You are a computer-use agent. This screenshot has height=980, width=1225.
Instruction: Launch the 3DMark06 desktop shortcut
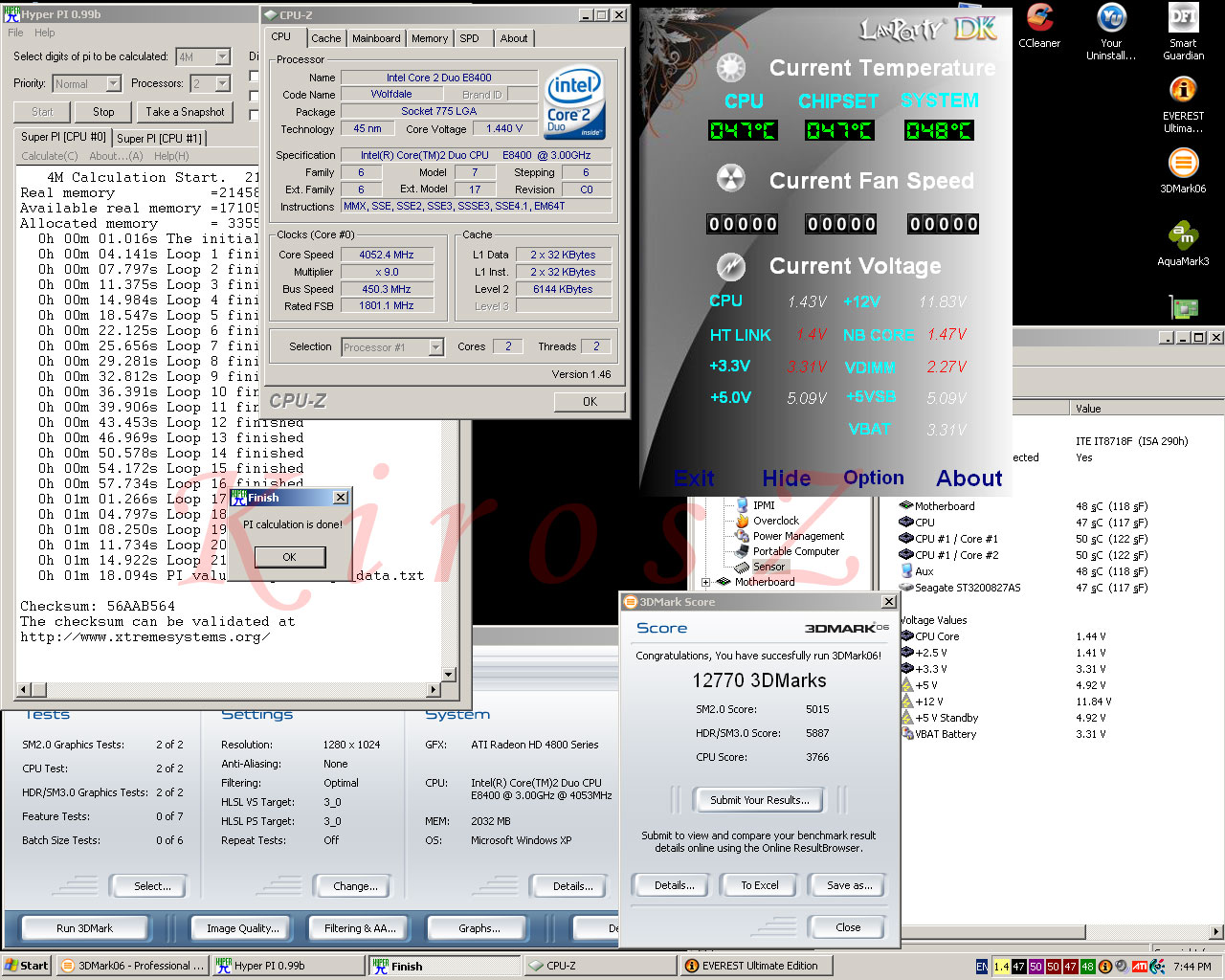click(1184, 164)
